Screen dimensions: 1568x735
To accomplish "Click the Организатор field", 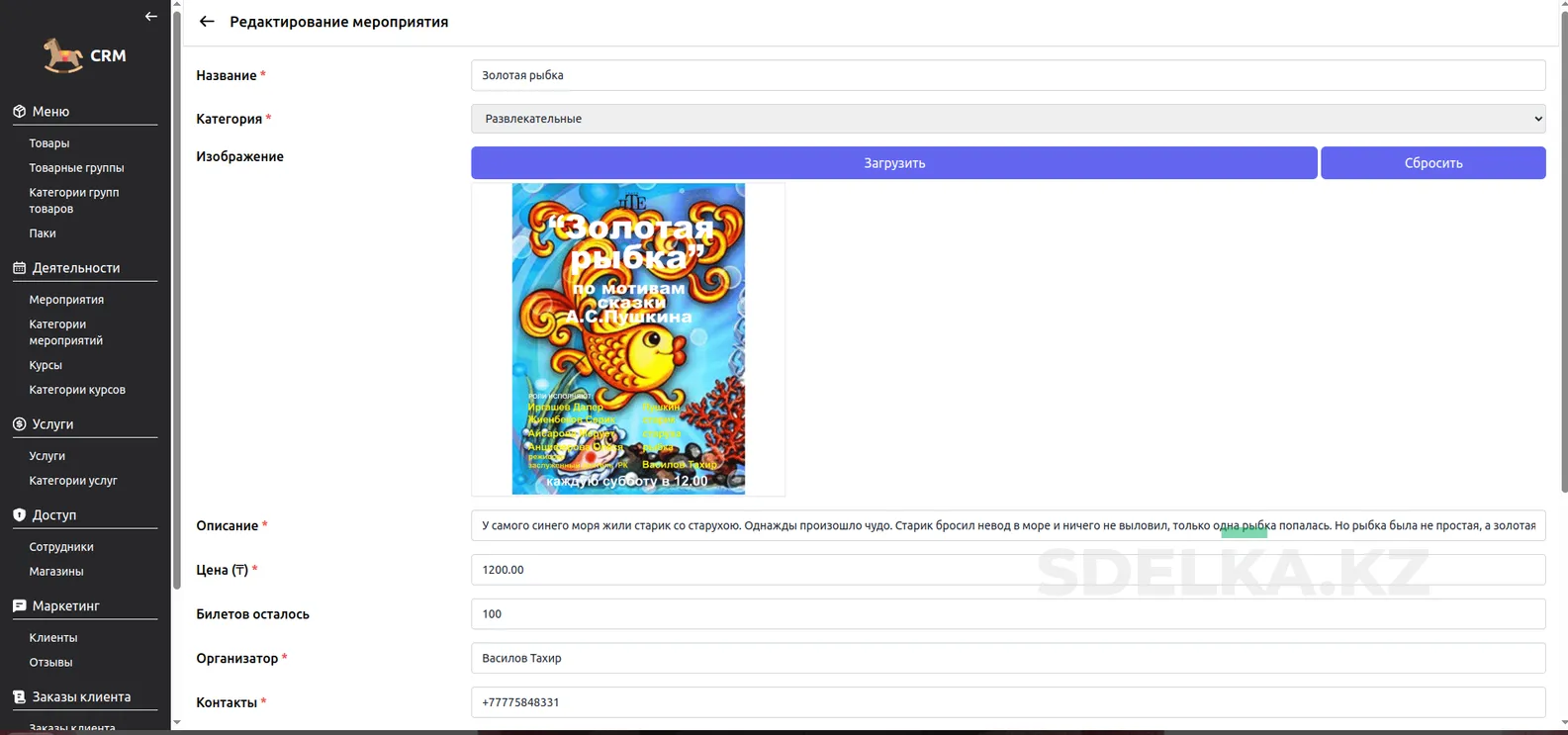I will (x=1008, y=658).
